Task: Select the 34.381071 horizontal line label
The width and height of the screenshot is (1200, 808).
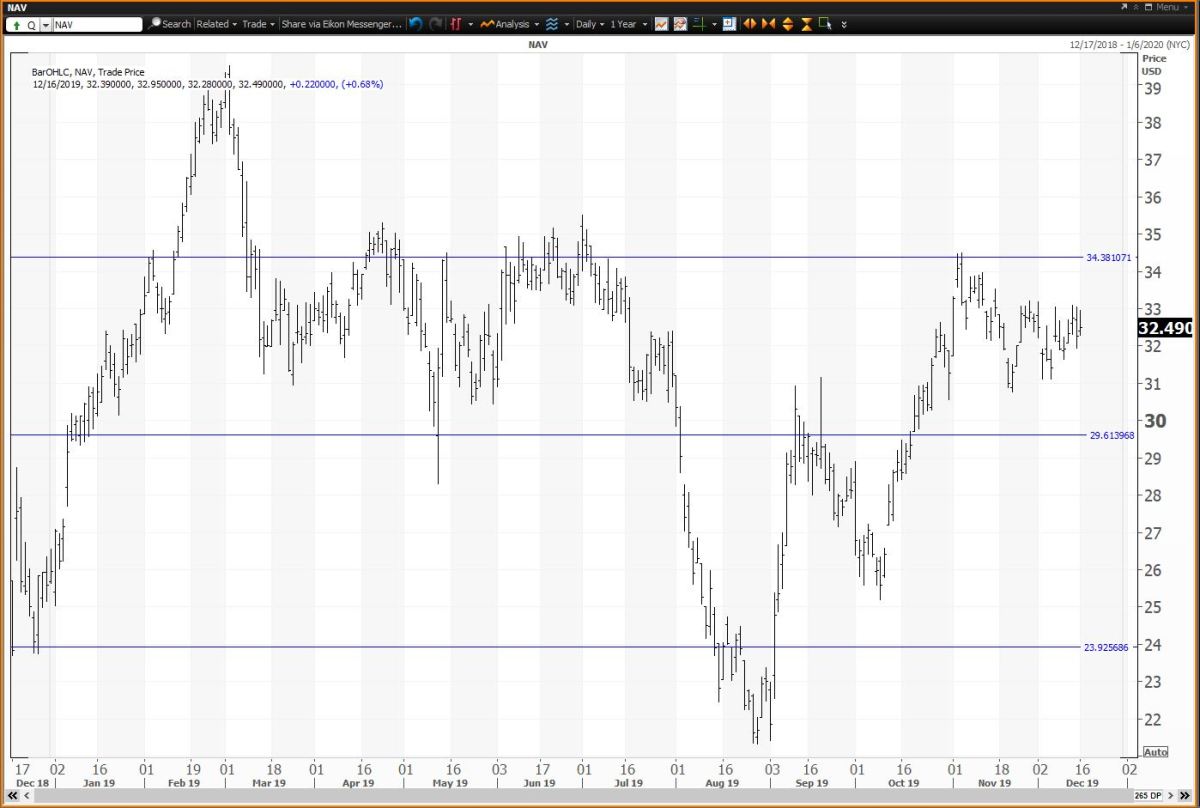Action: point(1109,257)
